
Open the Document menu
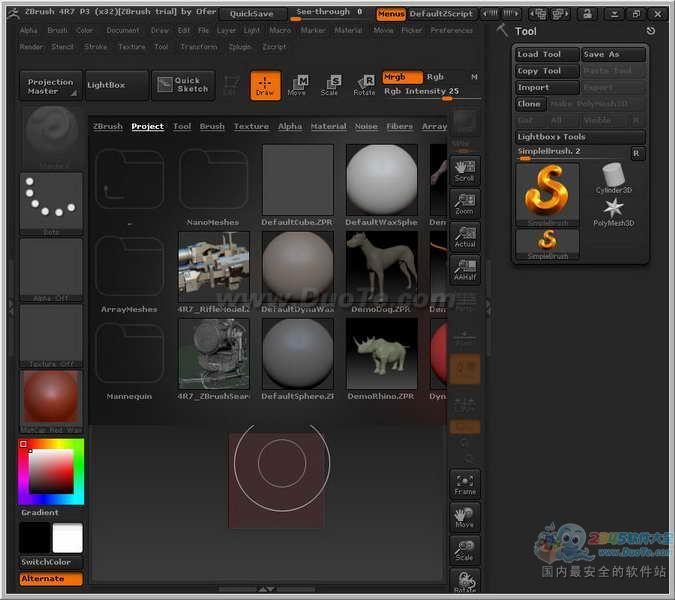[x=123, y=30]
